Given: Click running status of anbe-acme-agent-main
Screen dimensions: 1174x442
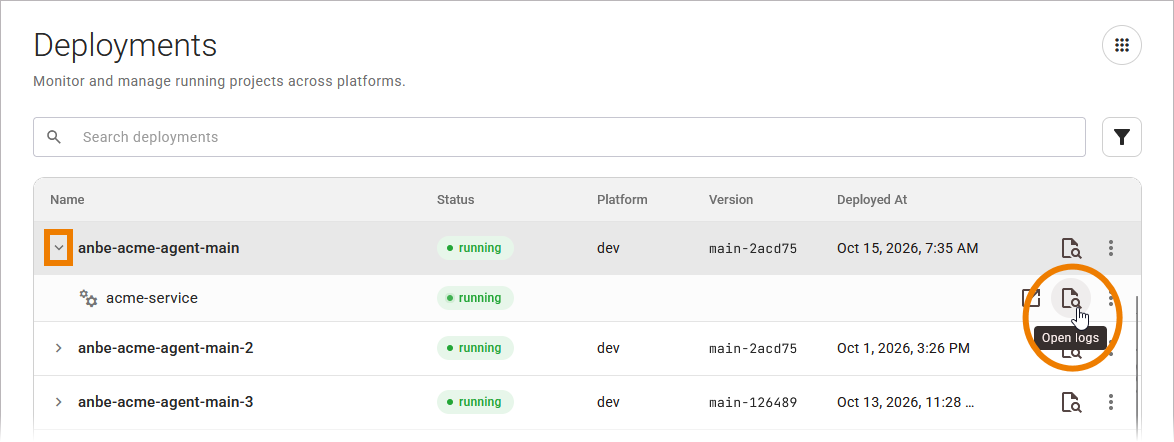Looking at the screenshot, I should (475, 248).
